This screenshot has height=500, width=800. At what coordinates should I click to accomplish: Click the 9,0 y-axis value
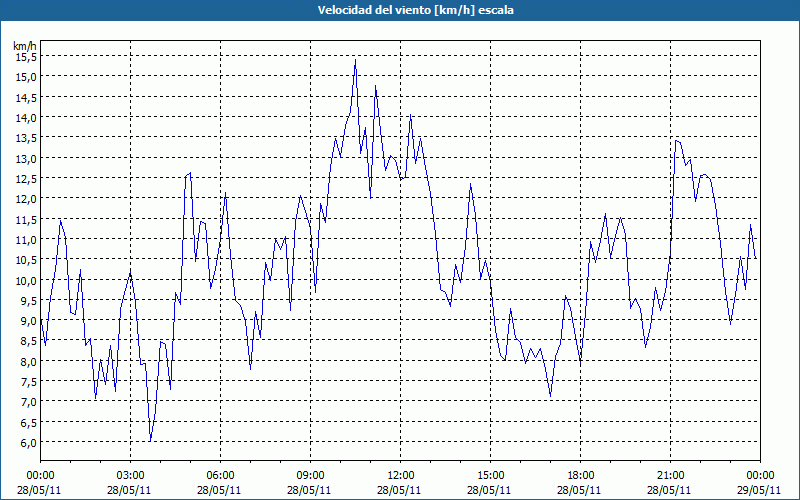click(28, 321)
